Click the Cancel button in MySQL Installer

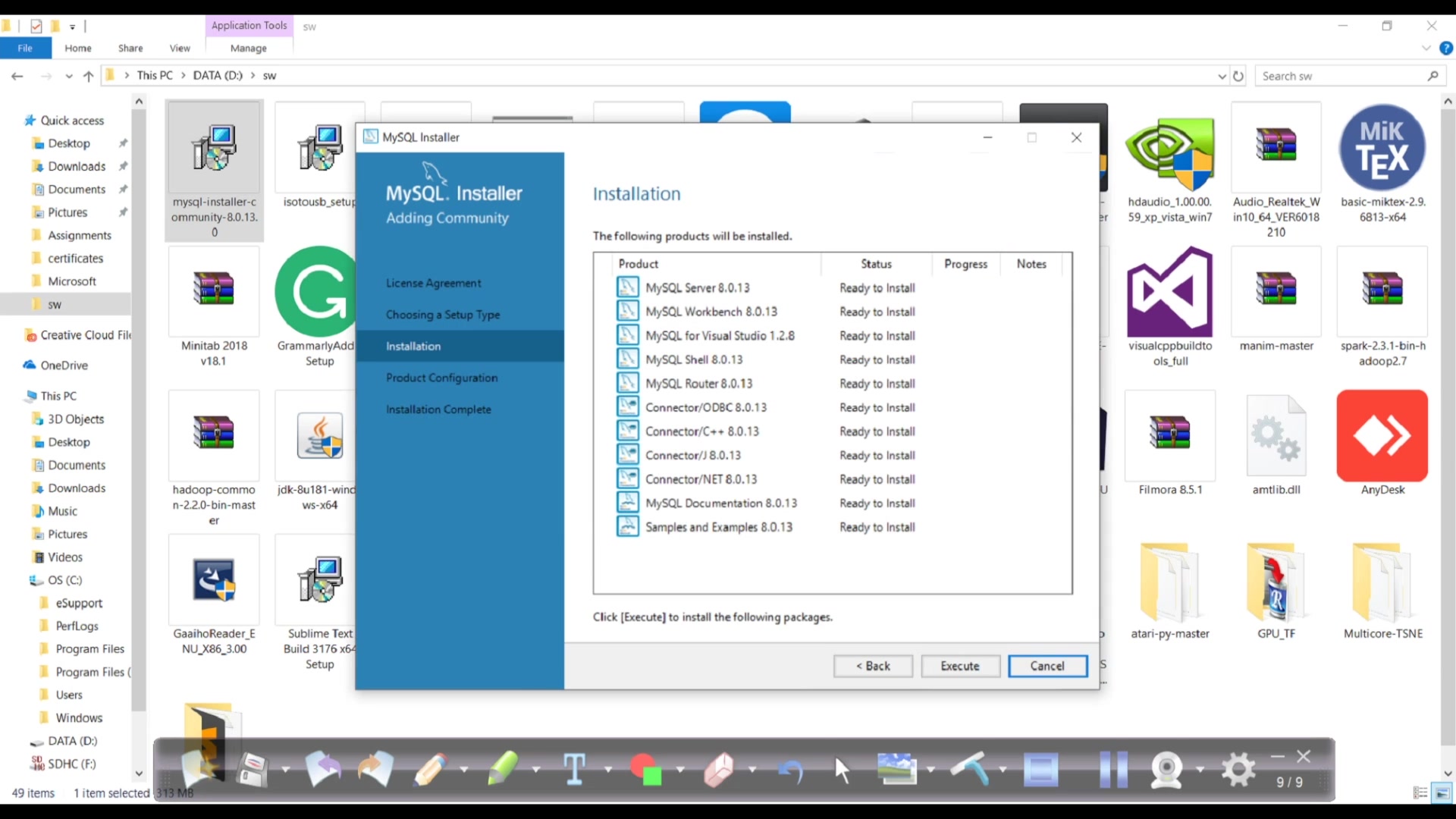(x=1047, y=666)
